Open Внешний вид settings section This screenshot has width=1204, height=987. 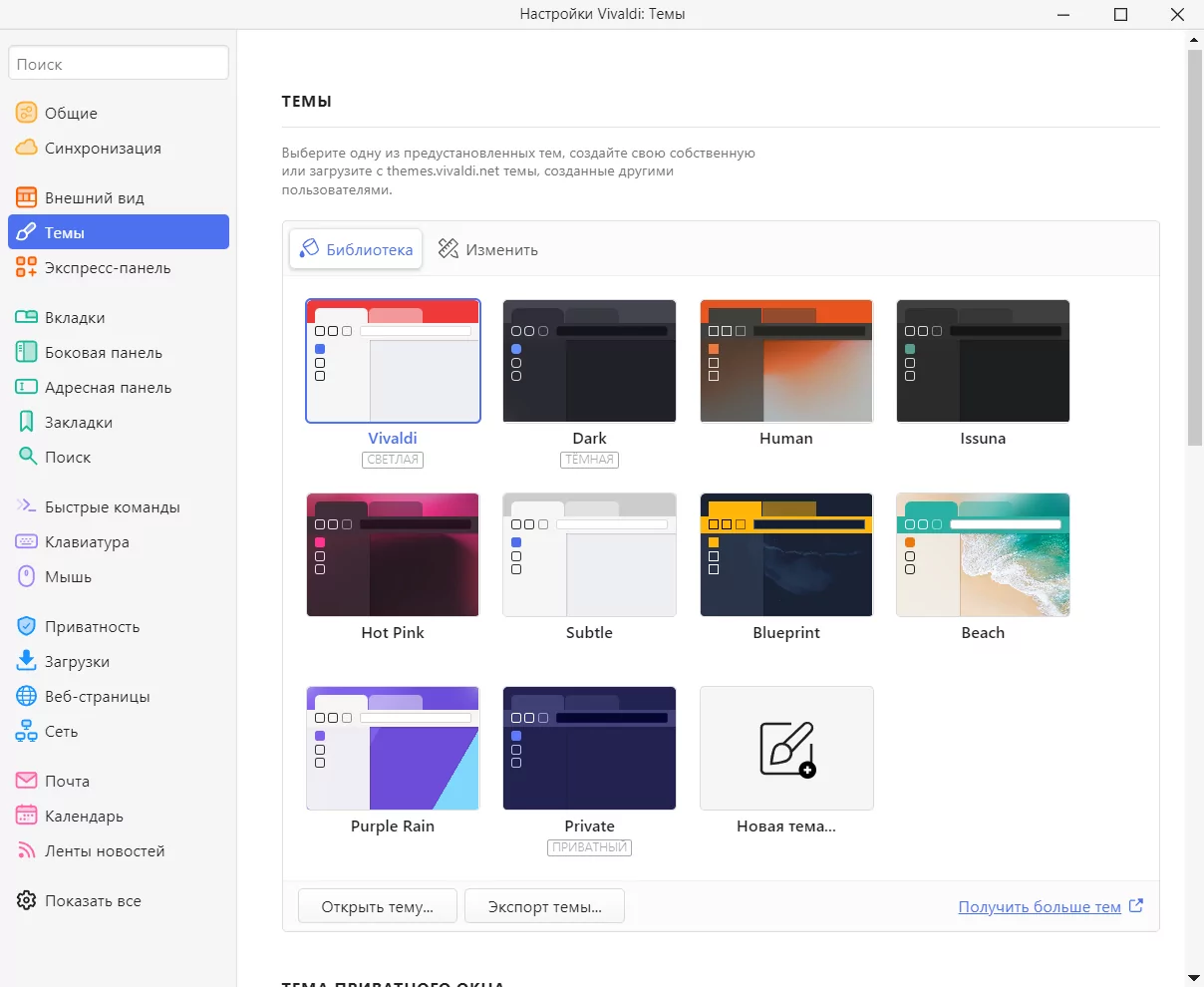coord(119,197)
